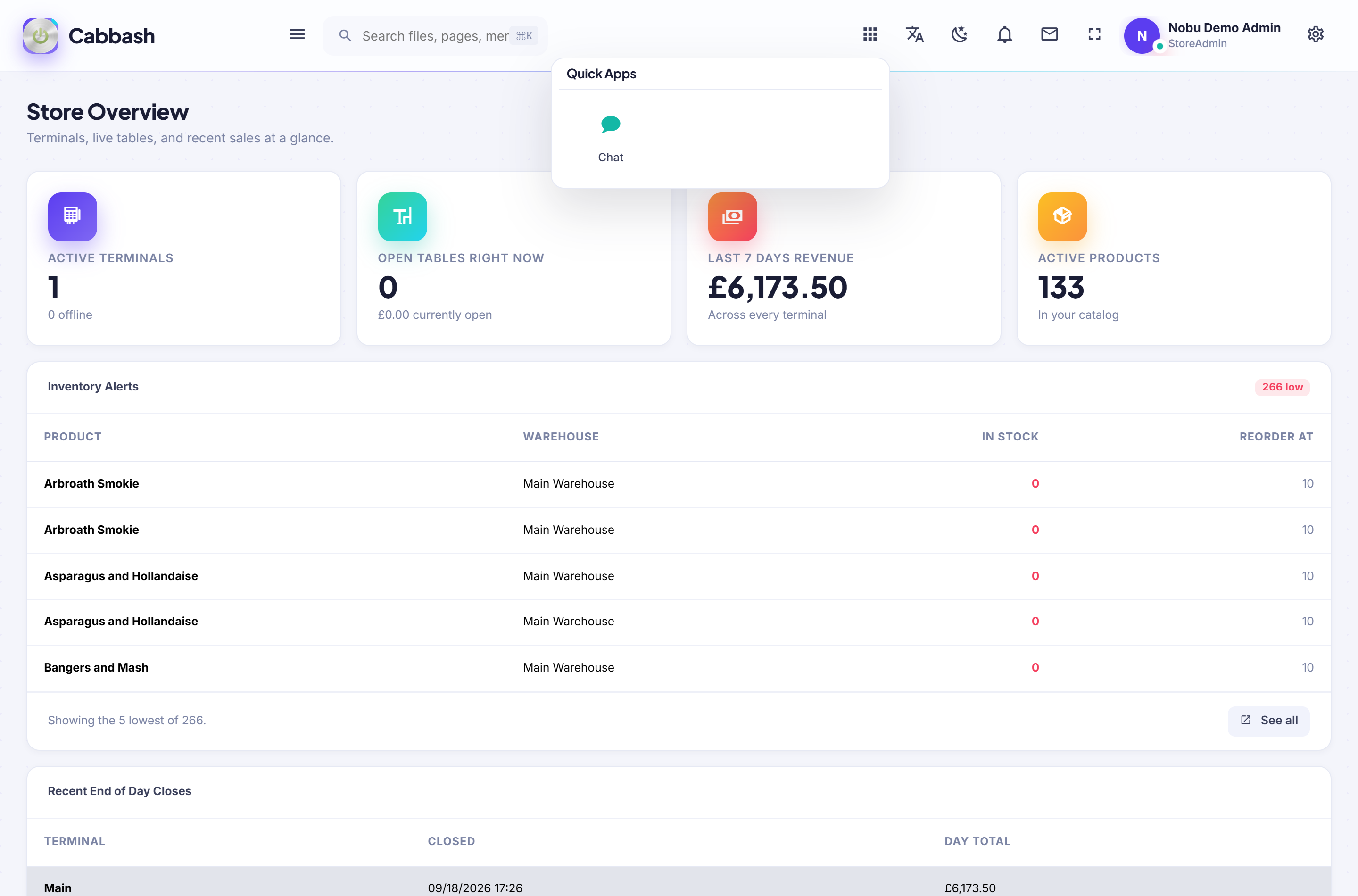
Task: Sort by REORDER AT column header
Action: [x=1276, y=437]
